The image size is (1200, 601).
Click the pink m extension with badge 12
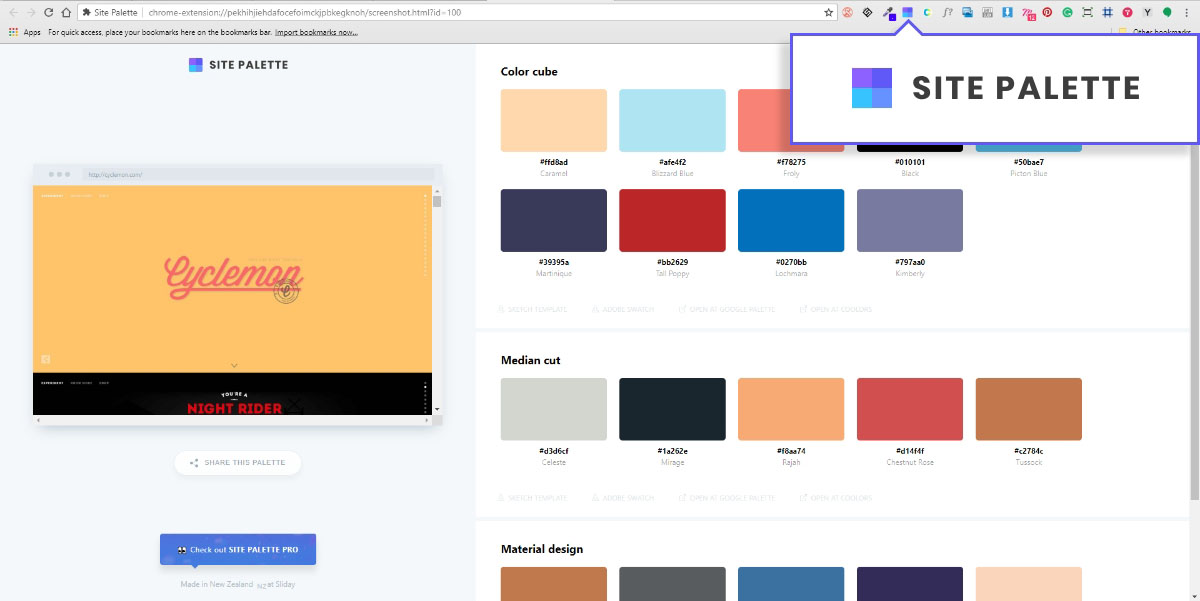coord(1028,13)
